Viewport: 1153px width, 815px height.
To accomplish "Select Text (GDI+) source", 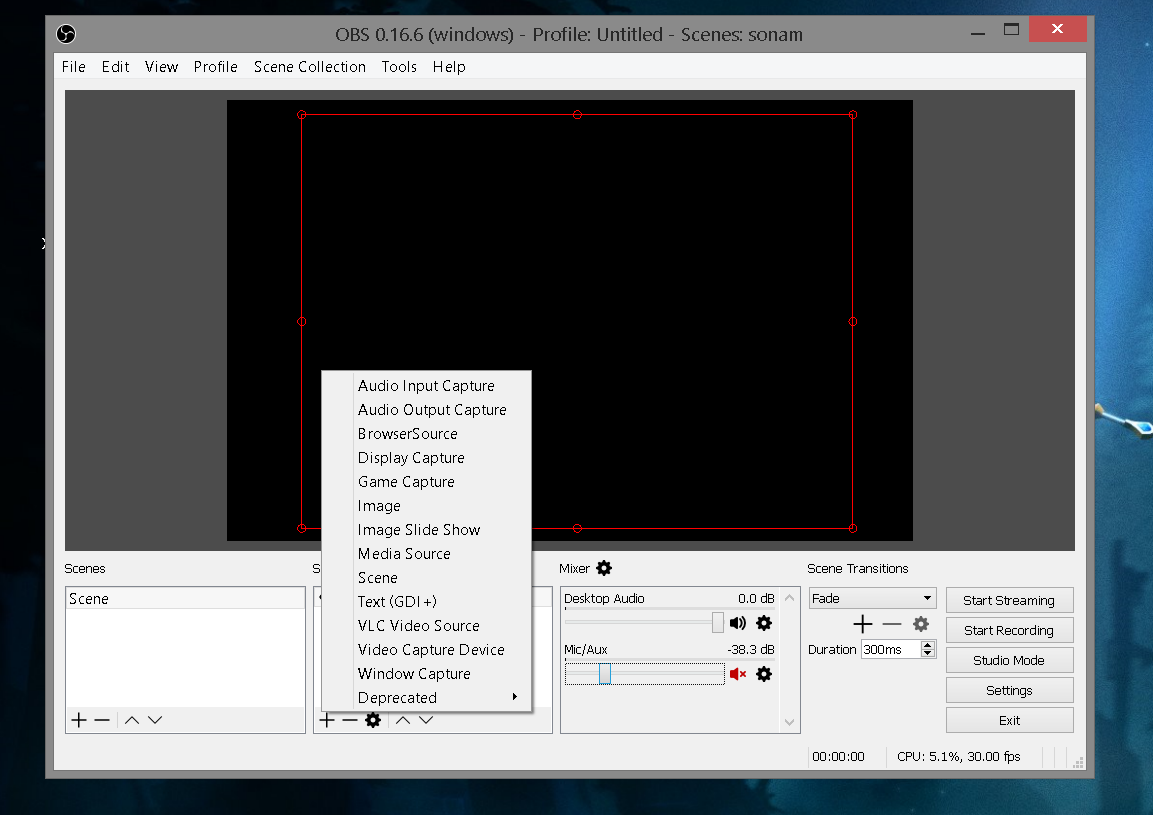I will (426, 602).
